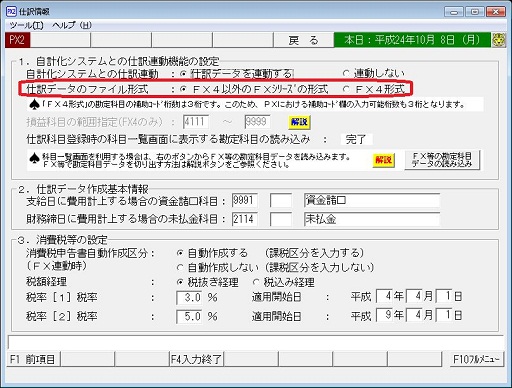This screenshot has width=512, height=388.
Task: Click the 資金諸口 name field
Action: point(372,200)
